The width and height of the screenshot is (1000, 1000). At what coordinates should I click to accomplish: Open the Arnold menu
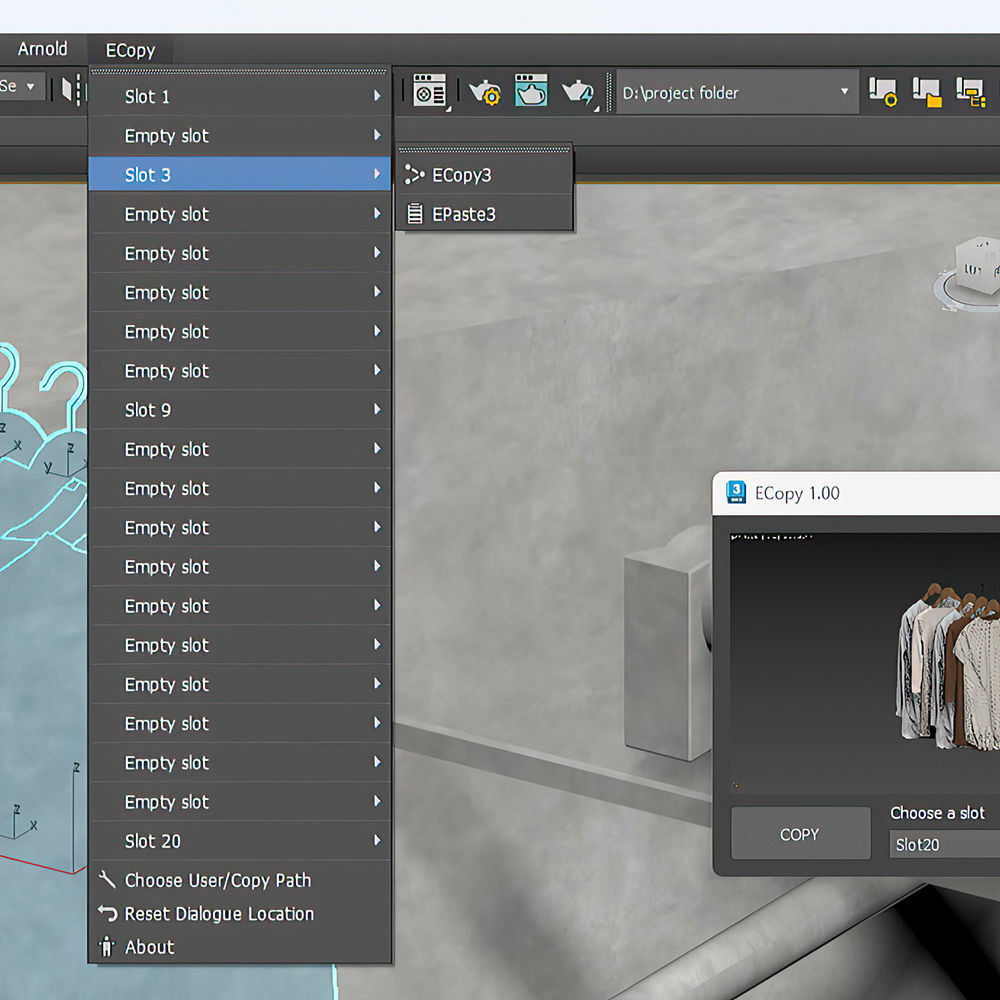point(42,49)
